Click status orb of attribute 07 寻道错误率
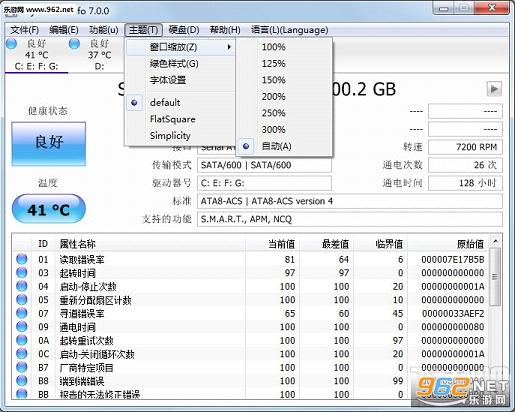This screenshot has width=515, height=412. pos(22,313)
